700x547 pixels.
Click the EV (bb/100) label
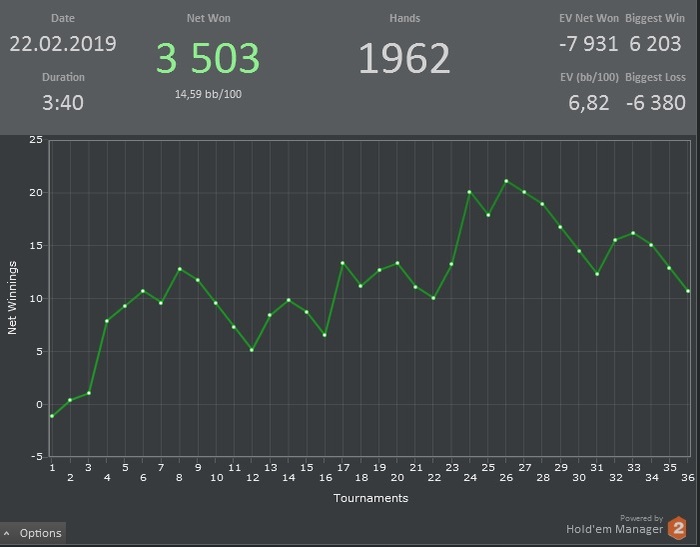tap(589, 77)
